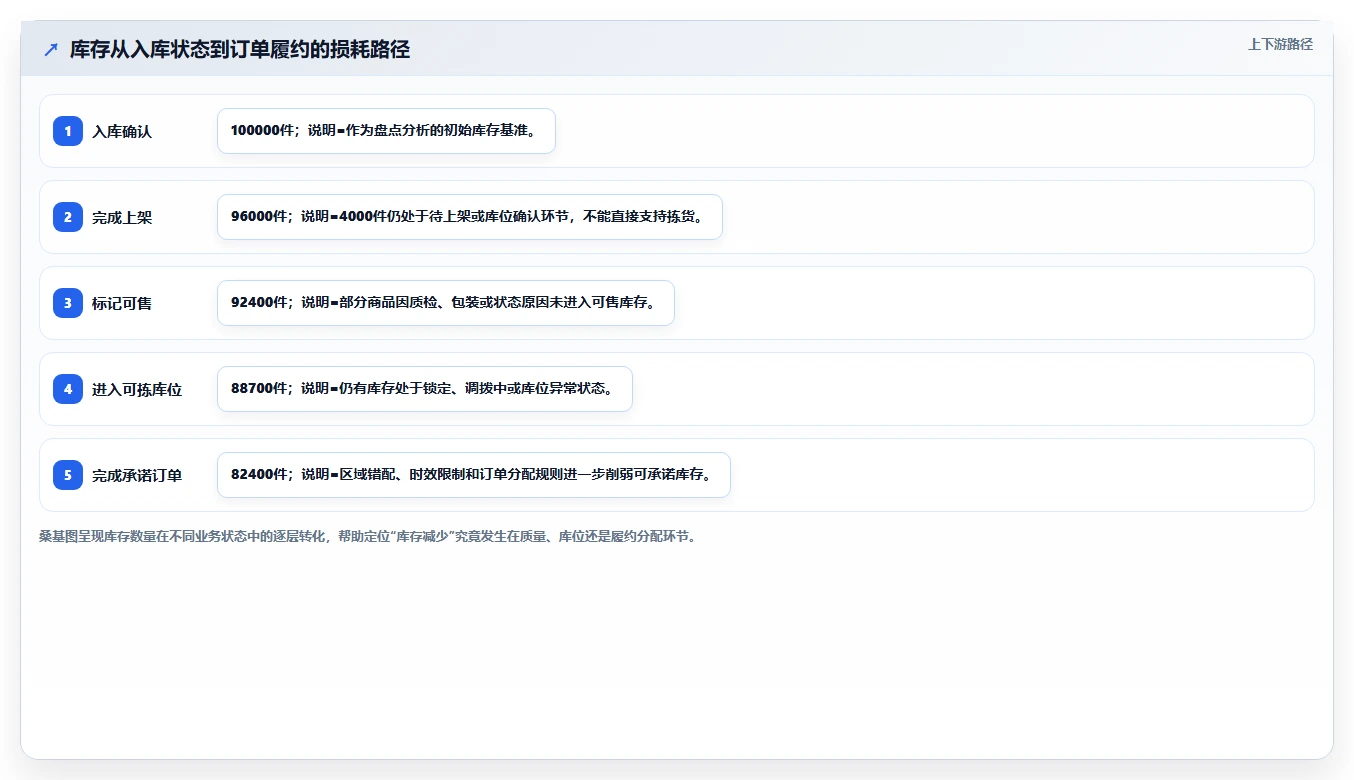Select the 完成上架 stage label
1354x780 pixels.
(122, 217)
